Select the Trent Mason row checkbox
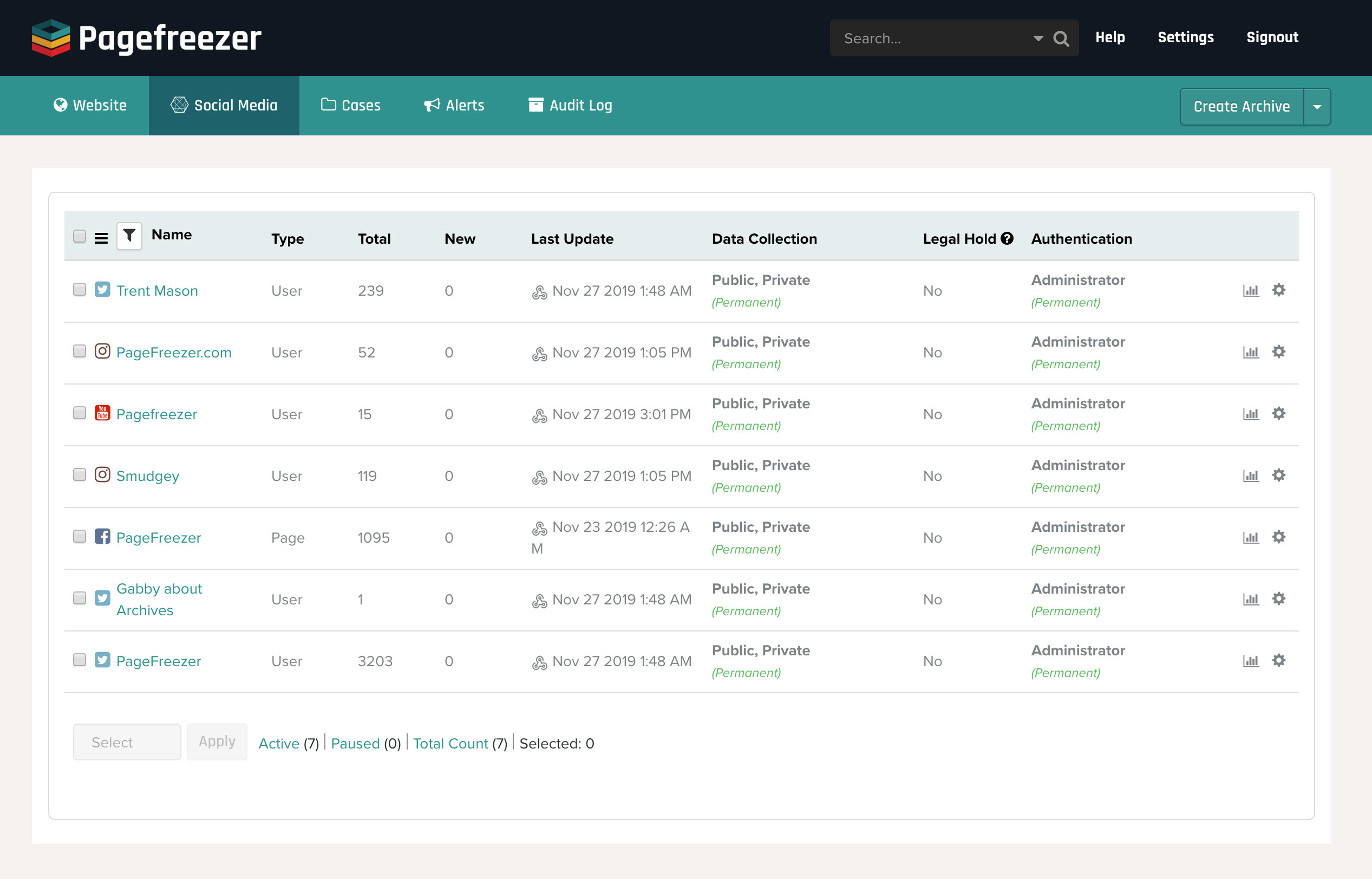Screen dimensions: 1372x879 point(80,289)
